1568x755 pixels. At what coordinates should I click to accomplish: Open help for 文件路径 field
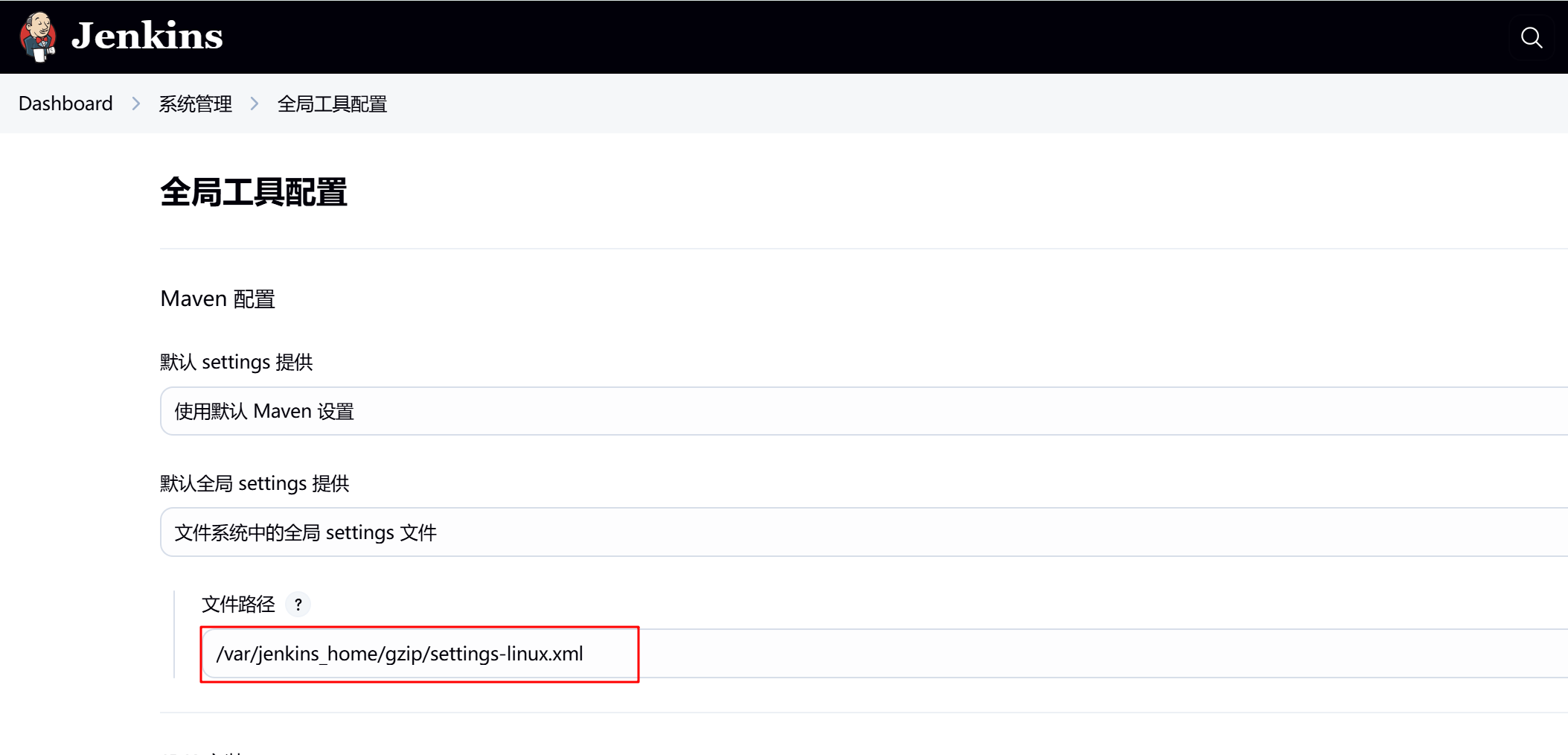pos(298,604)
